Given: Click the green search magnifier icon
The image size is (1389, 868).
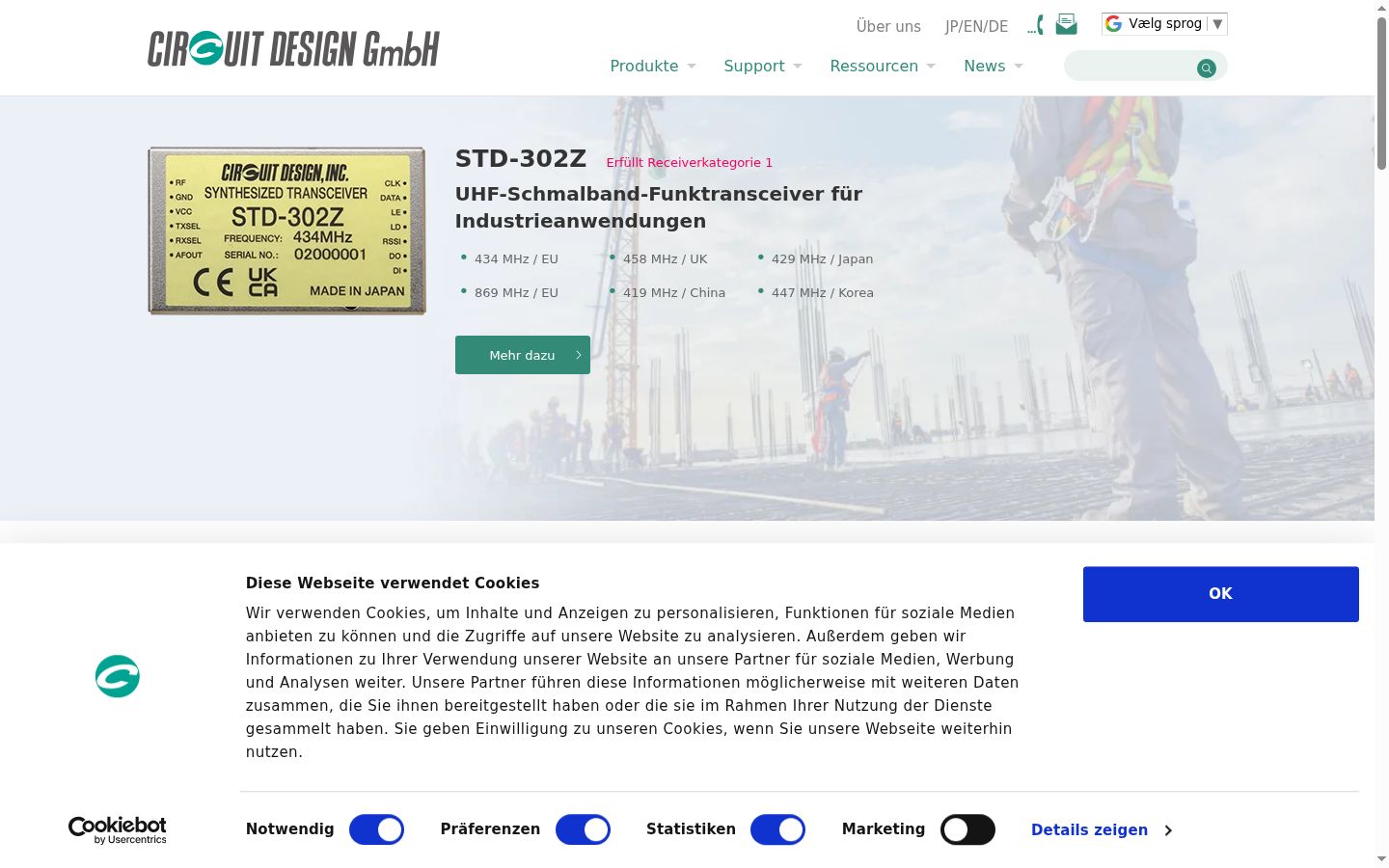Looking at the screenshot, I should point(1206,68).
